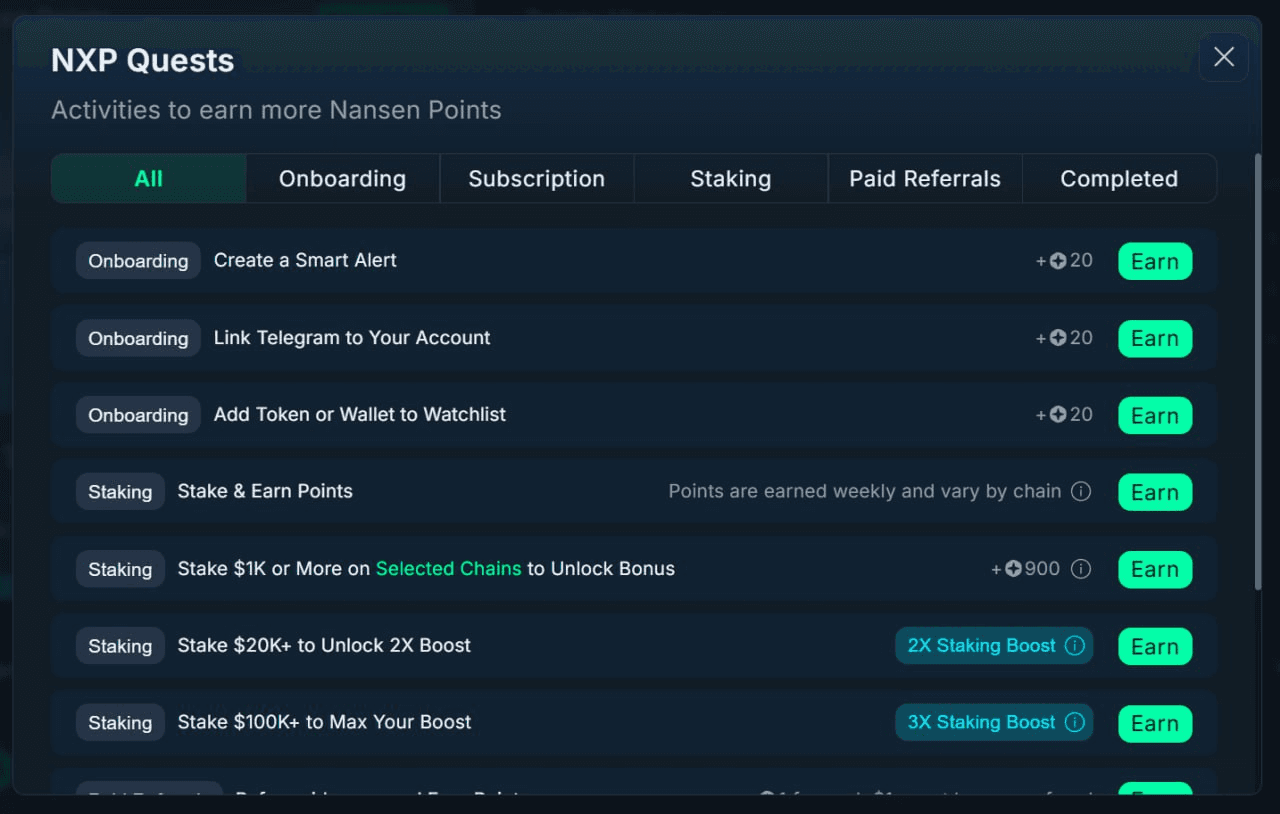Click Earn for Stake $1K or More quest

point(1155,569)
